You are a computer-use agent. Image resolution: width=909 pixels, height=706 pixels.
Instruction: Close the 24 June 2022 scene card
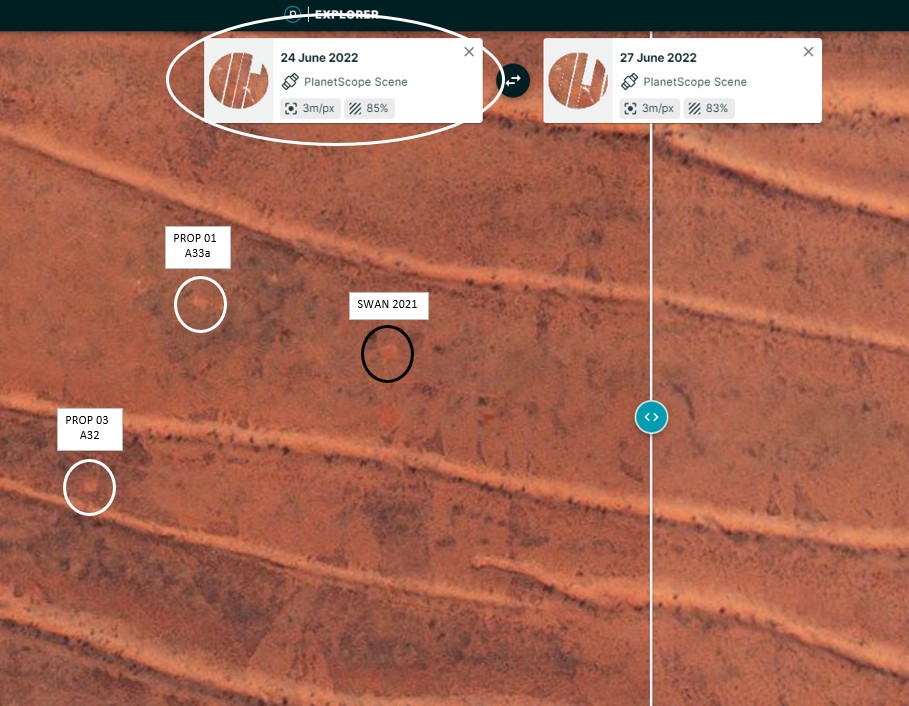(x=469, y=52)
